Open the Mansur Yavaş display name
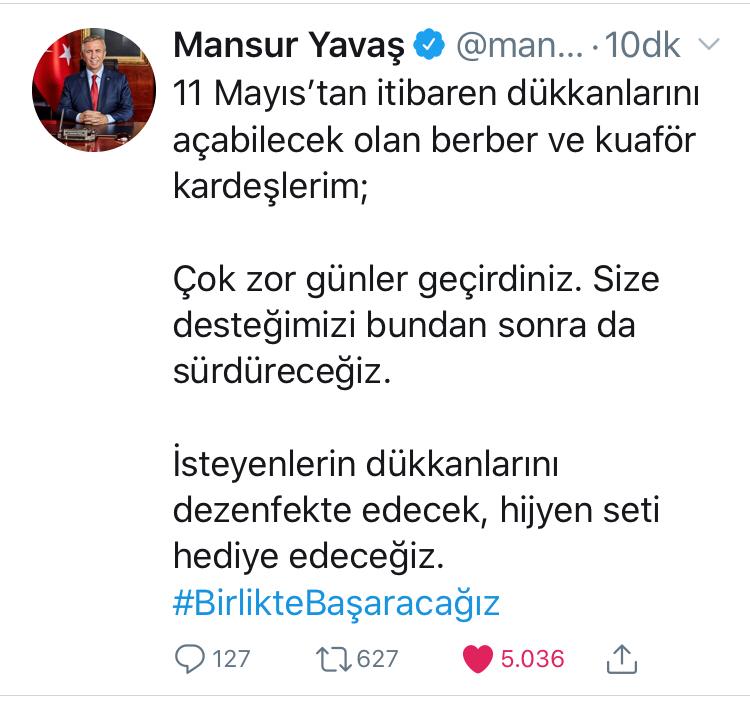 pyautogui.click(x=289, y=46)
